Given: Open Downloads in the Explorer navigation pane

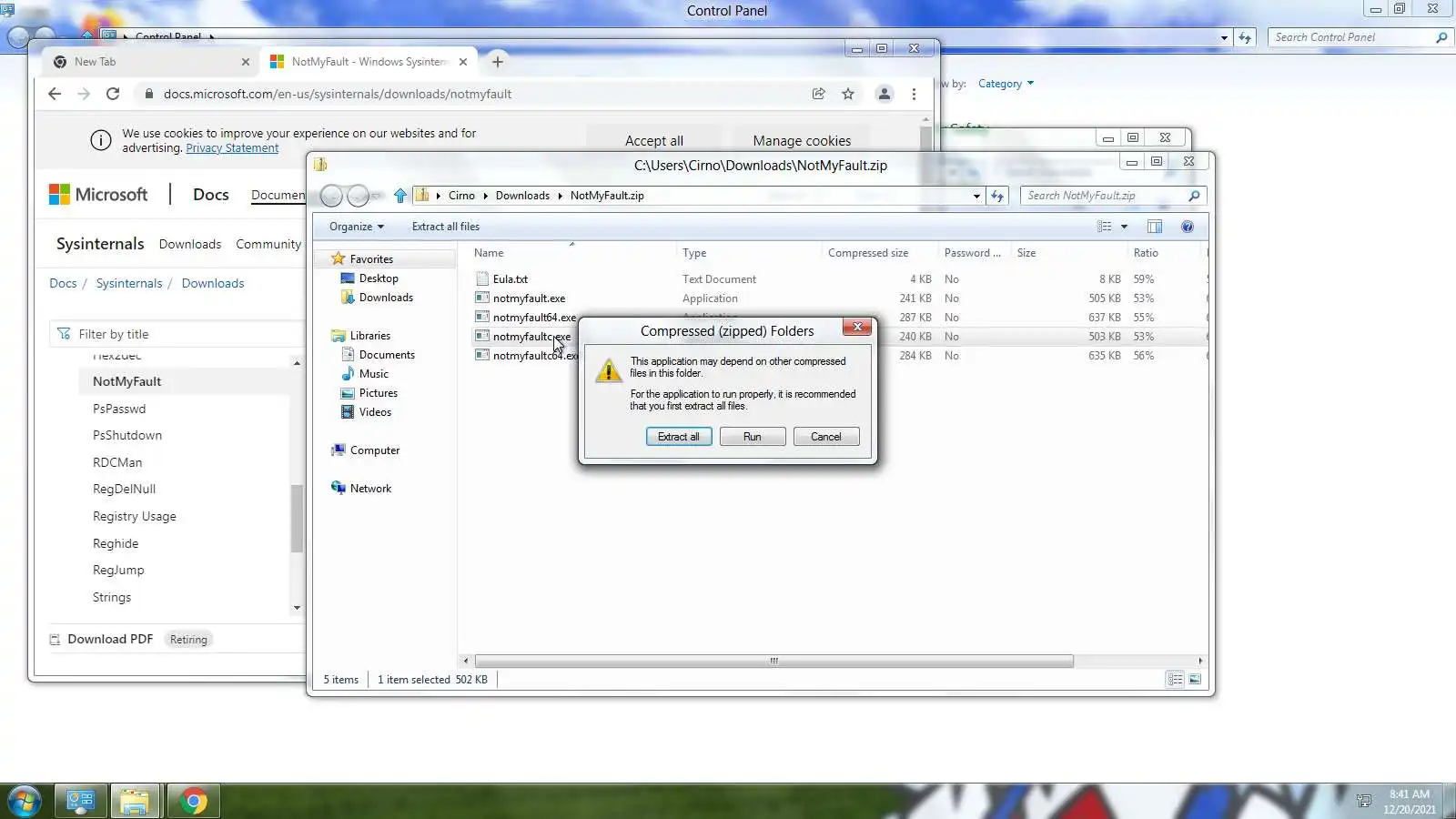Looking at the screenshot, I should [386, 298].
